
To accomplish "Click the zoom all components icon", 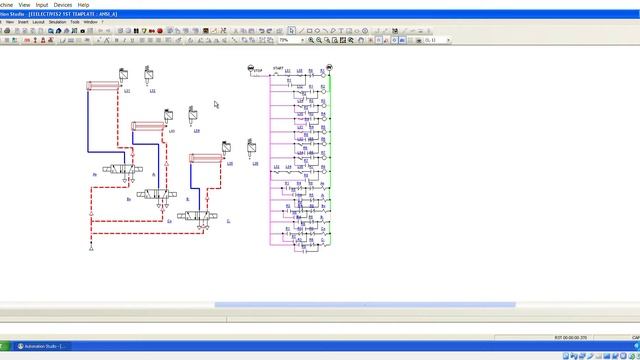I will [343, 40].
